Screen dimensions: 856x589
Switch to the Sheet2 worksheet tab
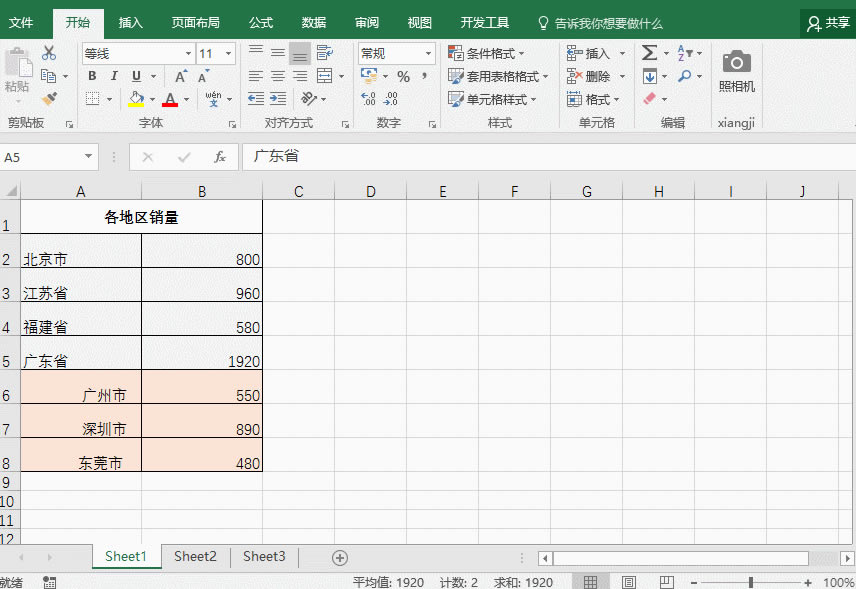[x=195, y=557]
